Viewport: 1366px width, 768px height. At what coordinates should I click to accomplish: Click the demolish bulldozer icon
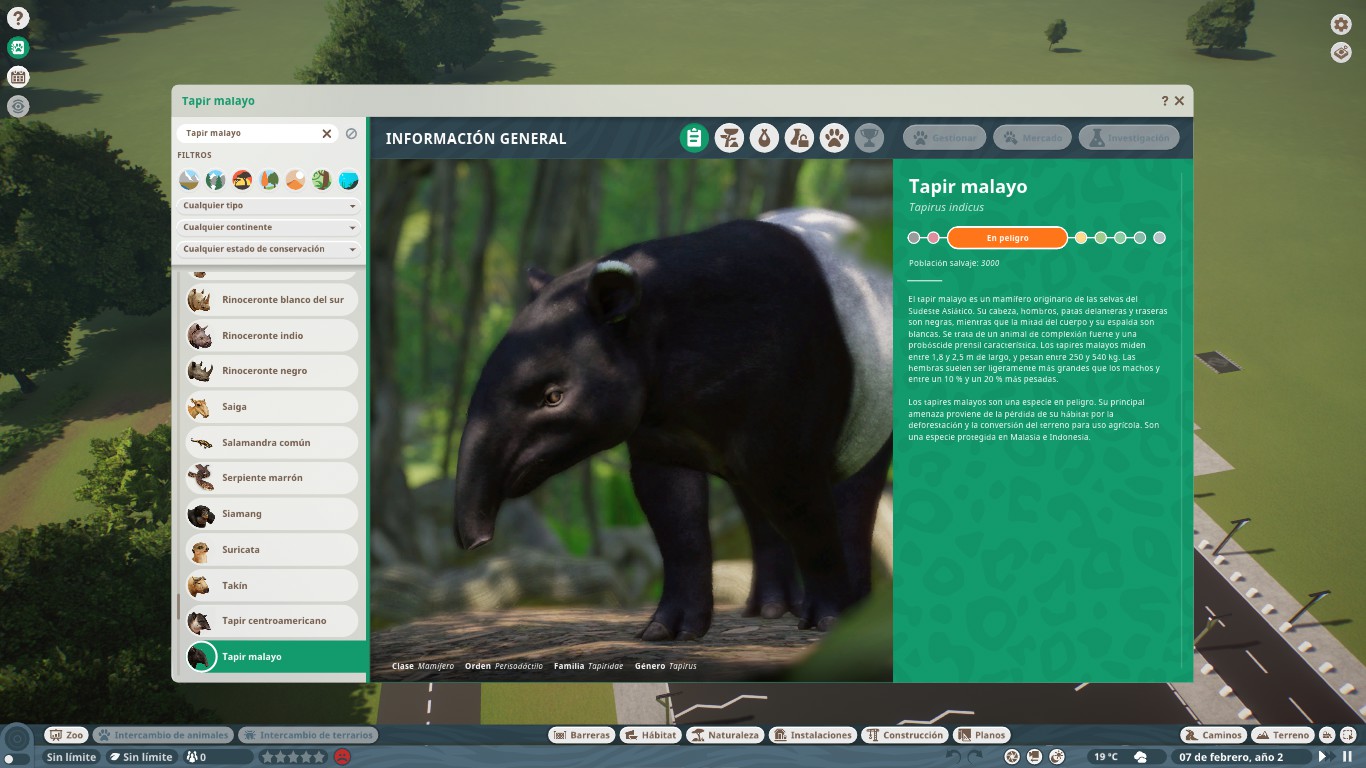[x=1327, y=735]
